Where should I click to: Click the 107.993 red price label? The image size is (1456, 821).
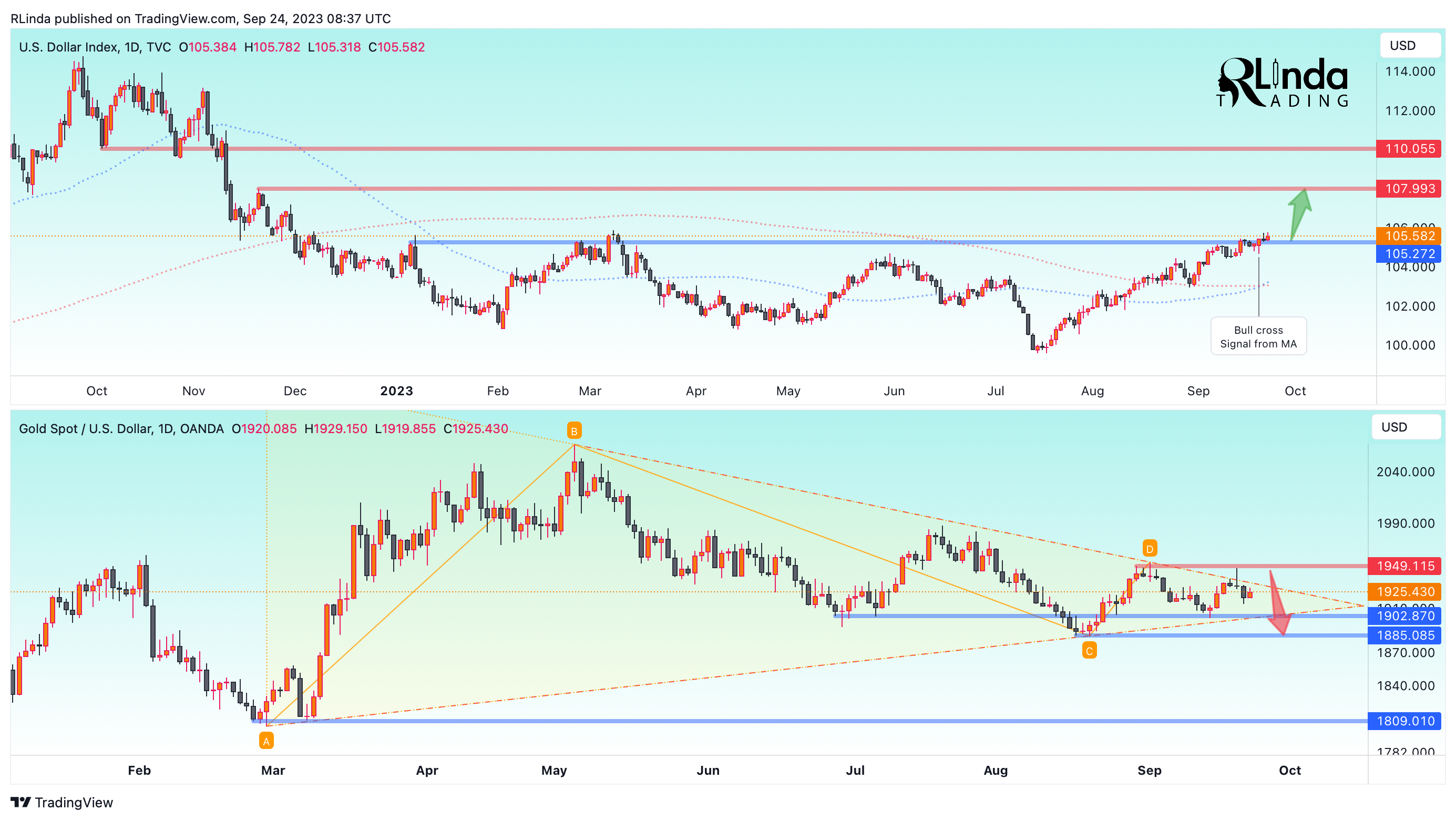1409,189
